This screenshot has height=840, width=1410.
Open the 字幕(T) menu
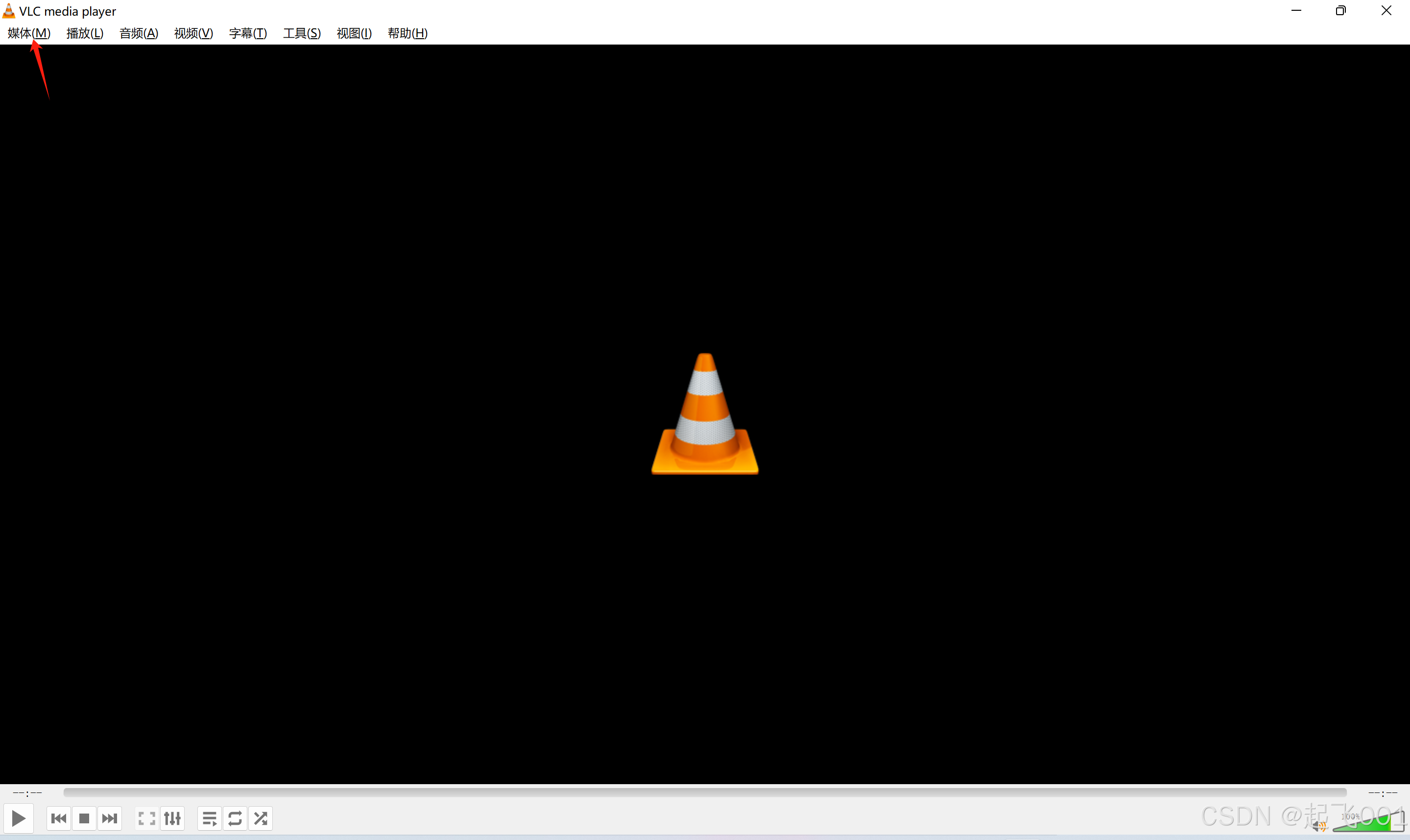(x=248, y=33)
